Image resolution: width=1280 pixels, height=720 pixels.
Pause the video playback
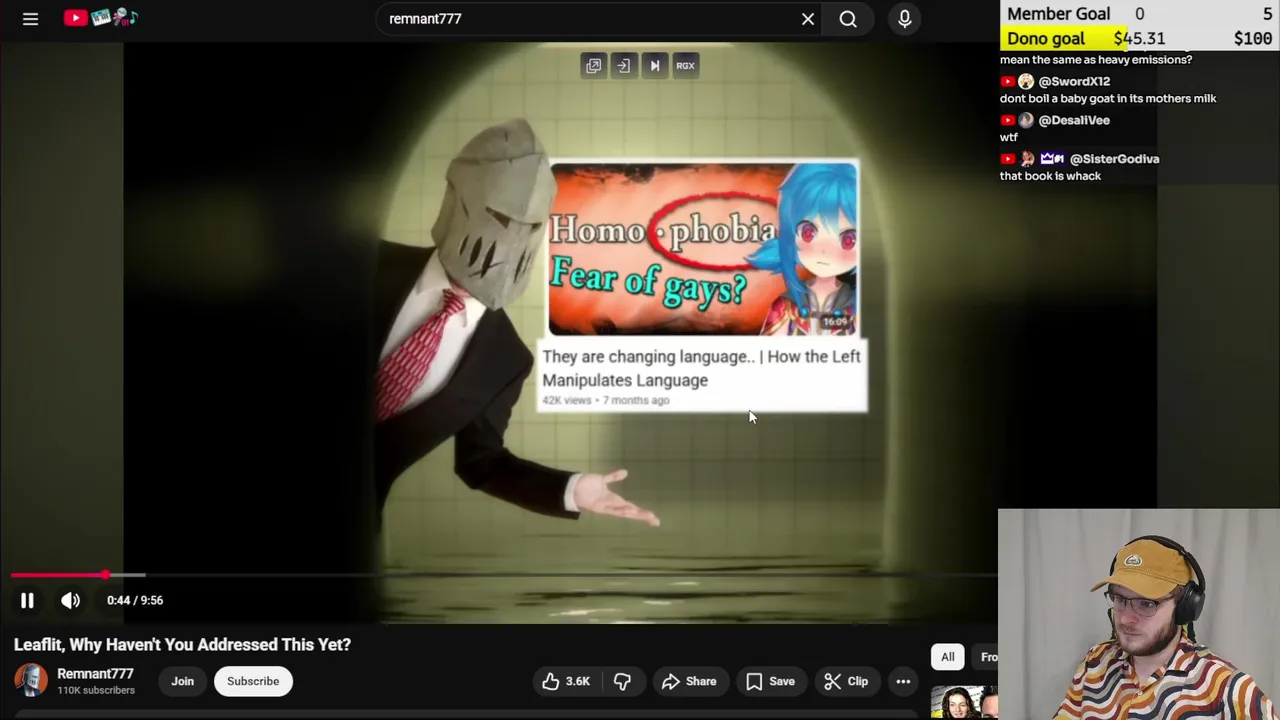[27, 600]
